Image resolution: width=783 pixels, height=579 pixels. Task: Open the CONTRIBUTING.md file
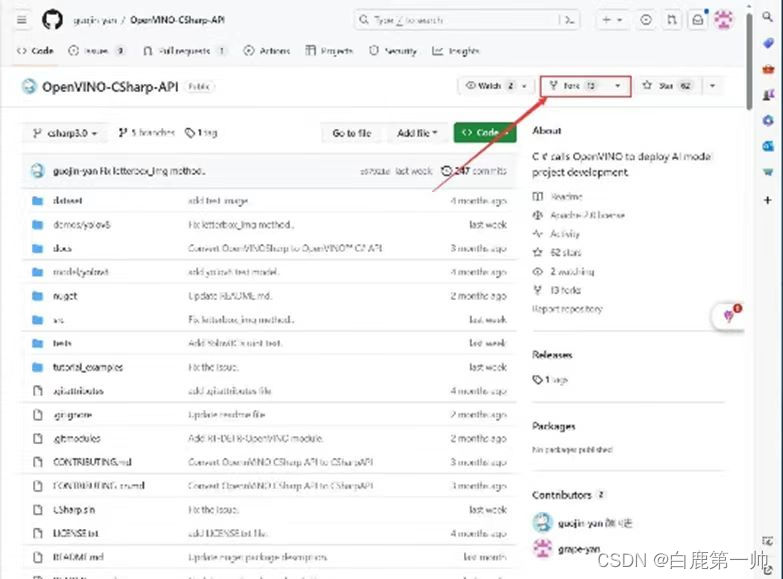92,462
